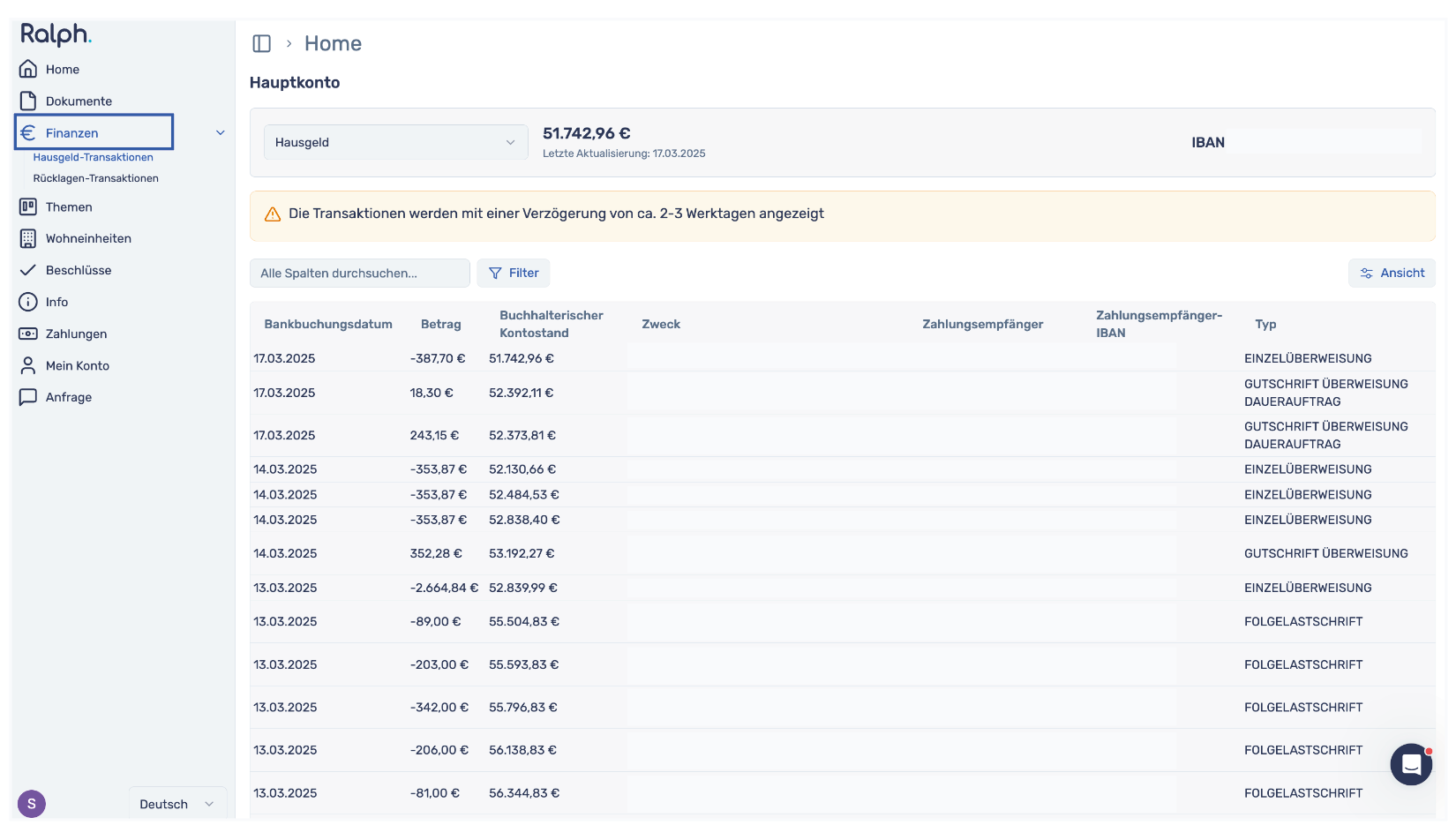The height and width of the screenshot is (840, 1456).
Task: Open the chat support bubble
Action: tap(1411, 764)
